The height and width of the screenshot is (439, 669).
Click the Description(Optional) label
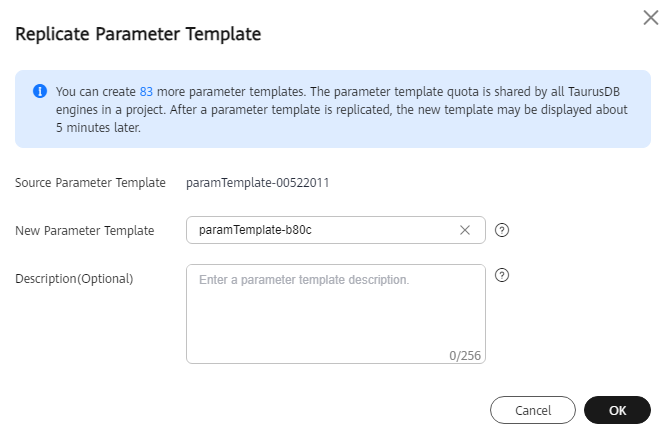74,279
